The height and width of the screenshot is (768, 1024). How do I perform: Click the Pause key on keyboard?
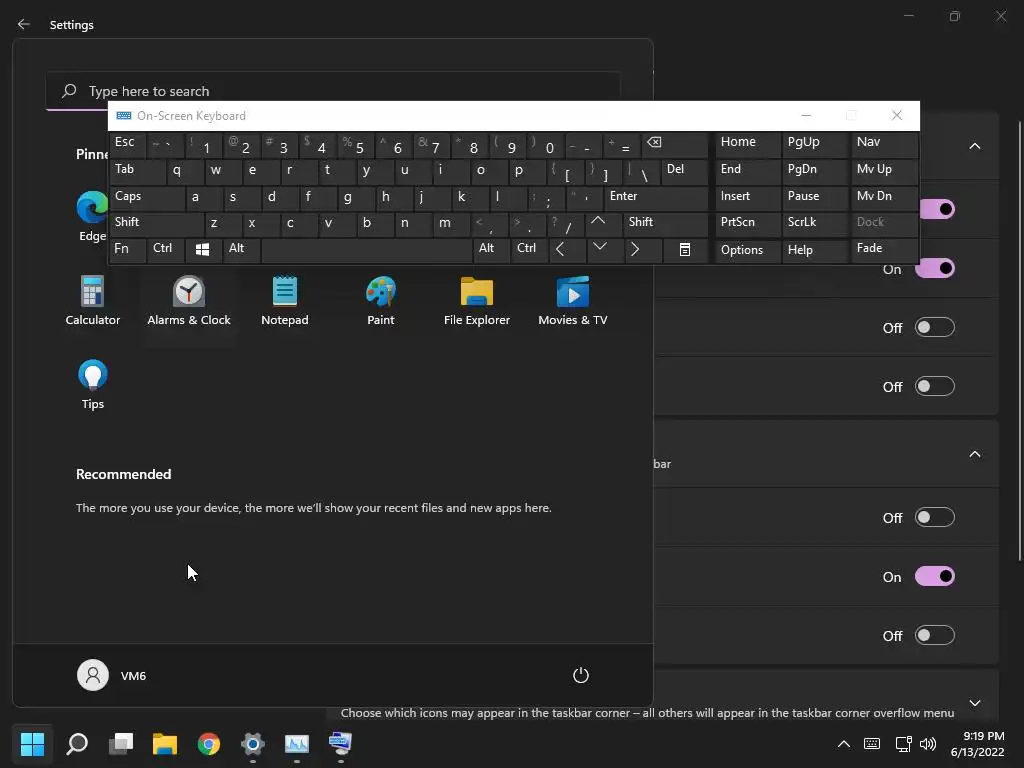pyautogui.click(x=814, y=197)
